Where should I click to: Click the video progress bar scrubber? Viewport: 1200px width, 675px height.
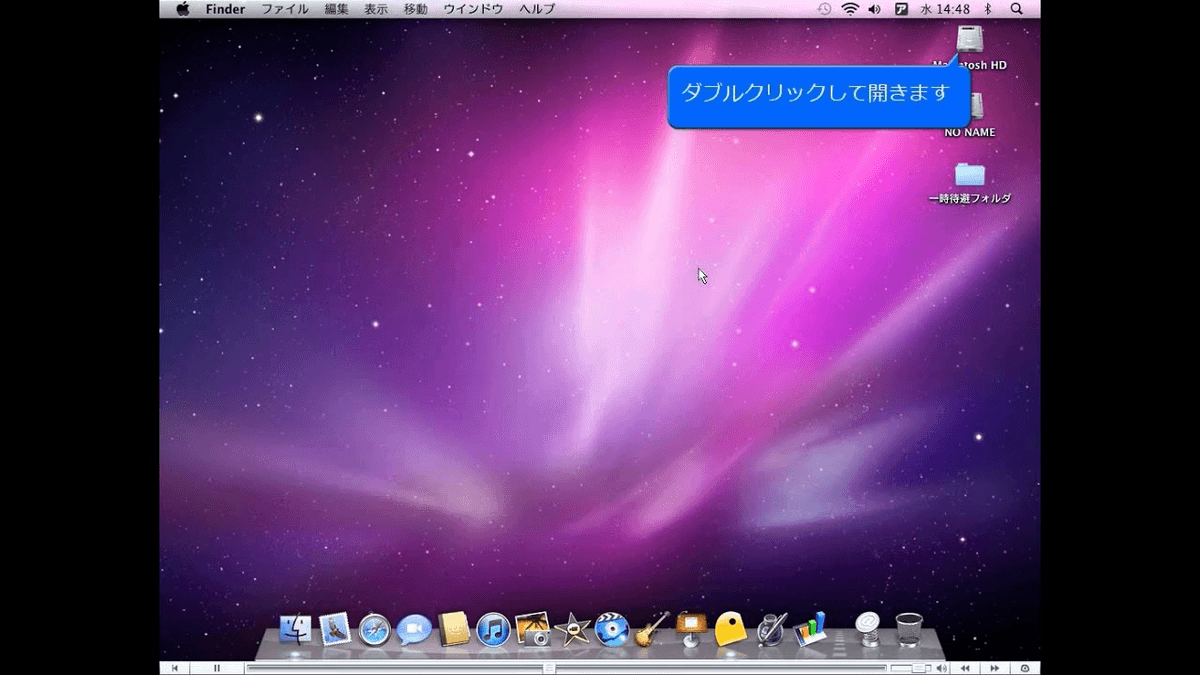(x=549, y=668)
